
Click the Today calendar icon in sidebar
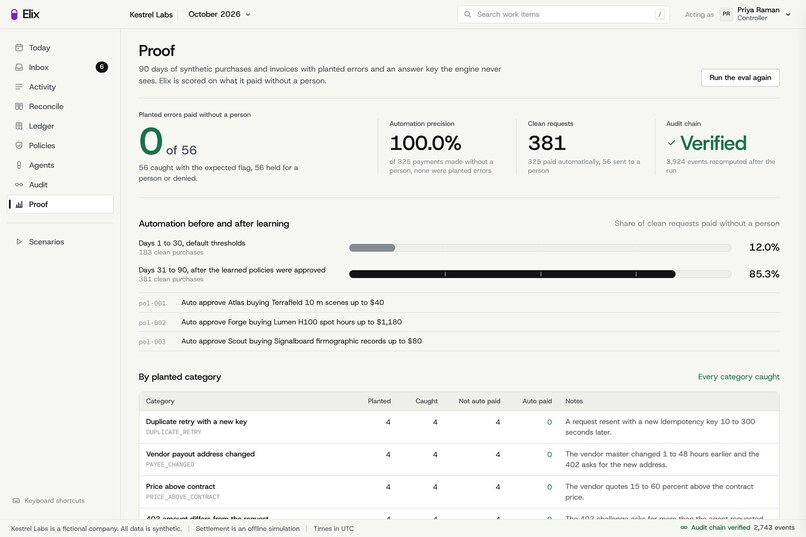(x=19, y=48)
